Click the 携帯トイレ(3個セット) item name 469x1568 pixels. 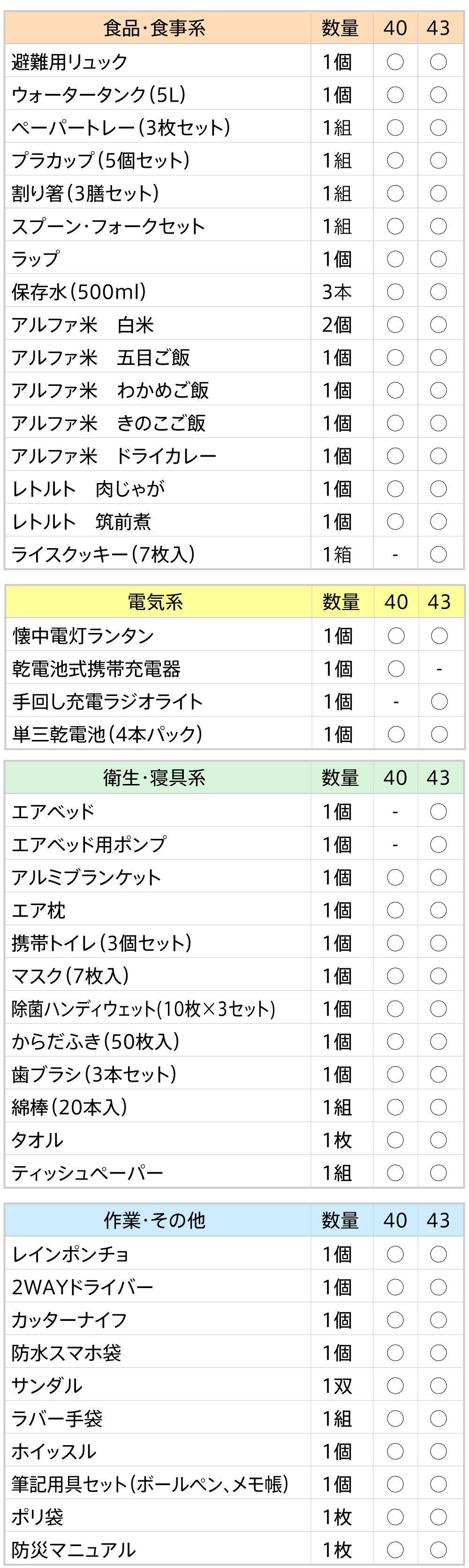coord(102,942)
